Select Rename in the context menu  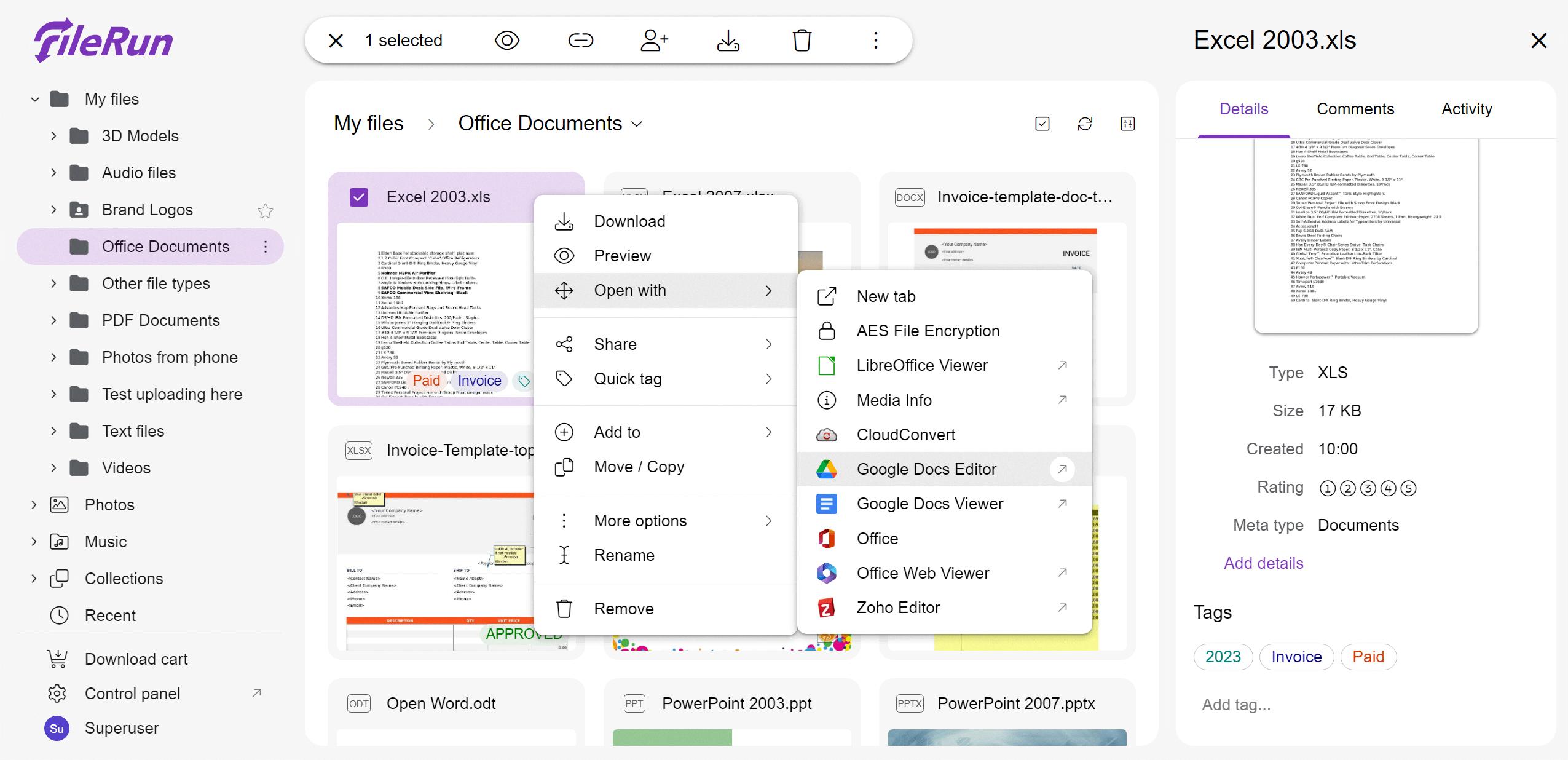tap(623, 555)
